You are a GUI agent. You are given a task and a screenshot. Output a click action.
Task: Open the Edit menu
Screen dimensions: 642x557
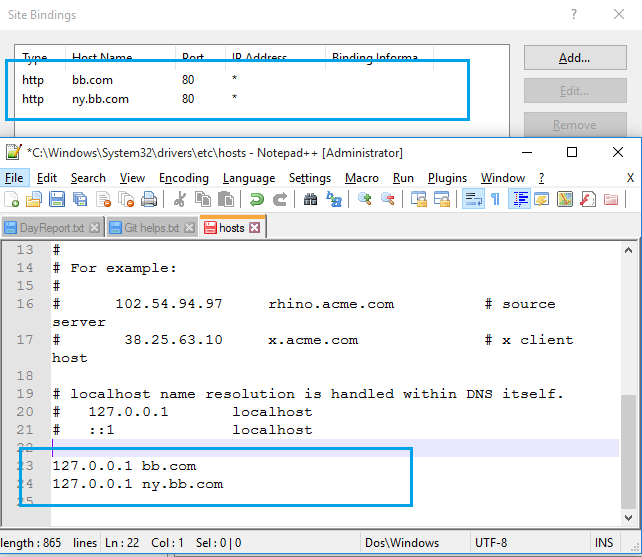pos(47,178)
